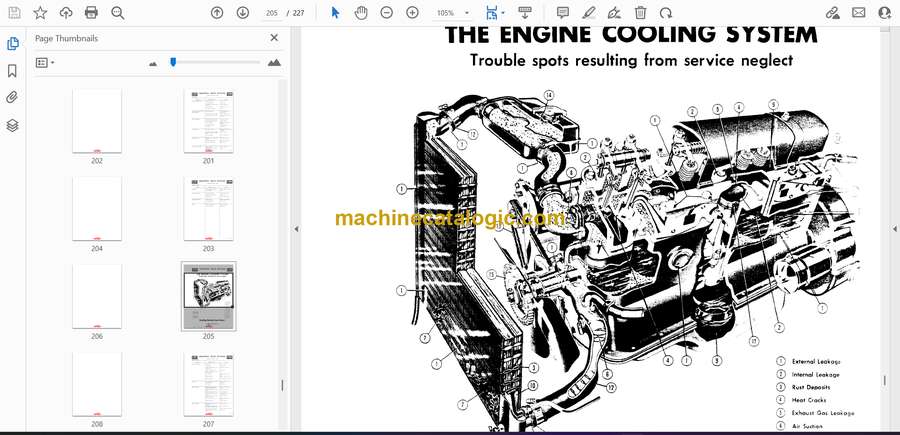Expand the fit page dropdown arrow
The image size is (900, 435).
(503, 13)
